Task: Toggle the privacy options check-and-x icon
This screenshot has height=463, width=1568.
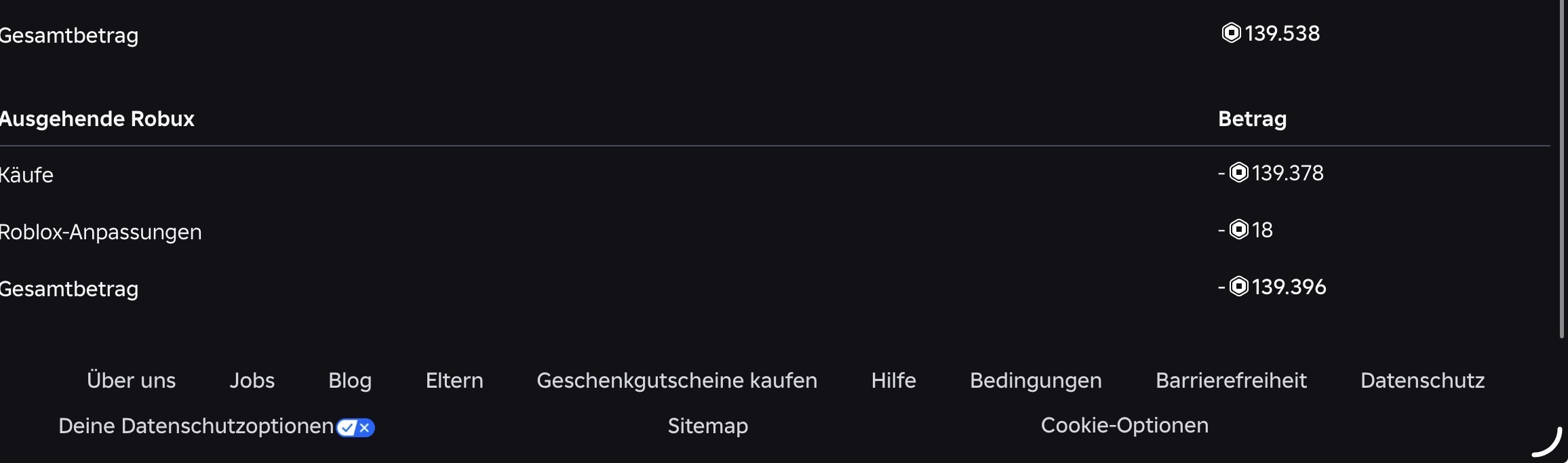Action: tap(355, 428)
